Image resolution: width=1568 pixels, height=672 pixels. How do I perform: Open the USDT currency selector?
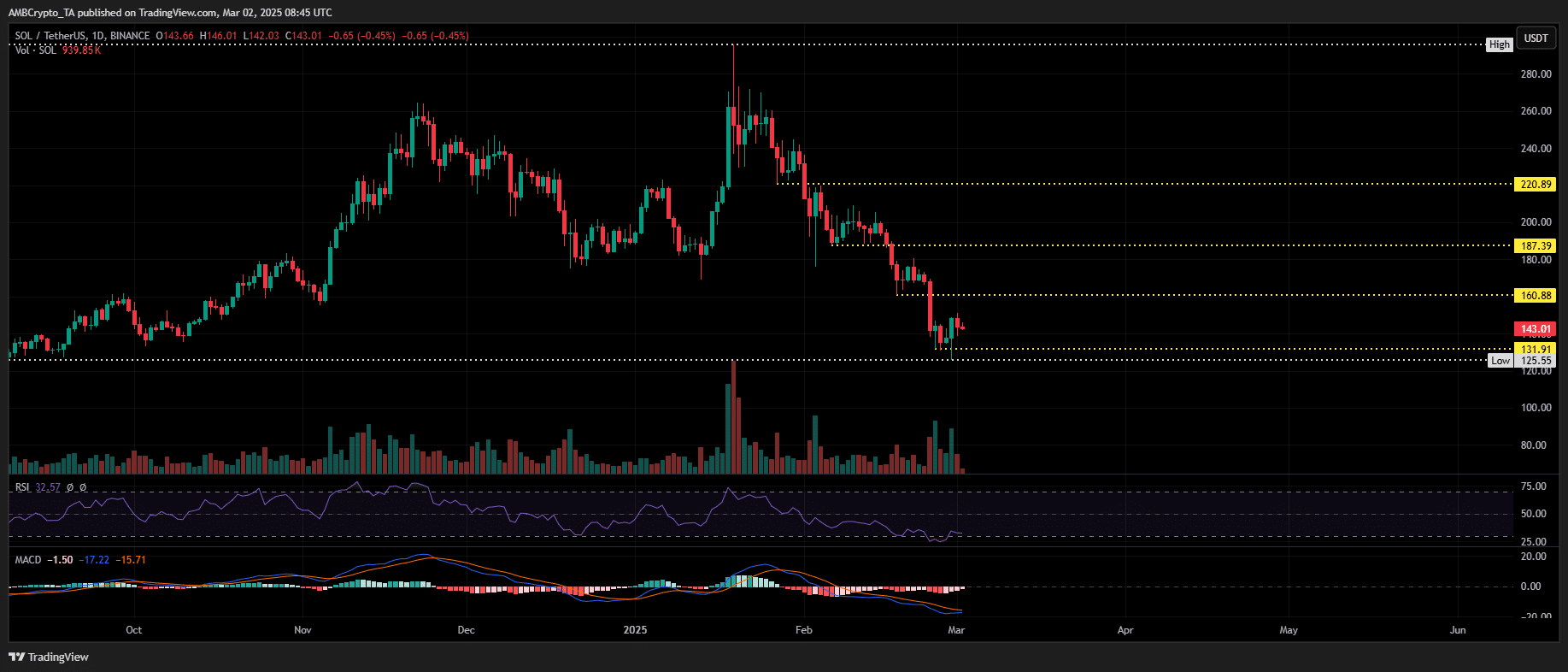tap(1536, 38)
